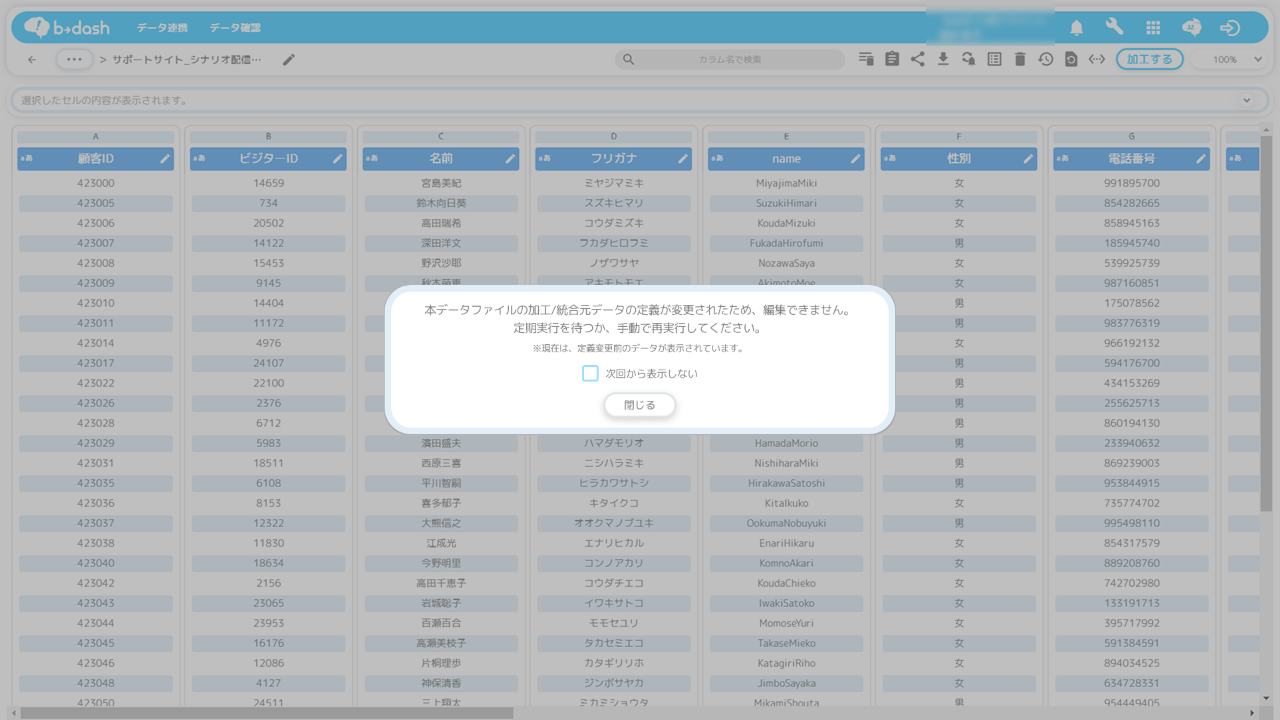This screenshot has height=720, width=1280.
Task: Open the wrench settings icon
Action: coord(1114,28)
